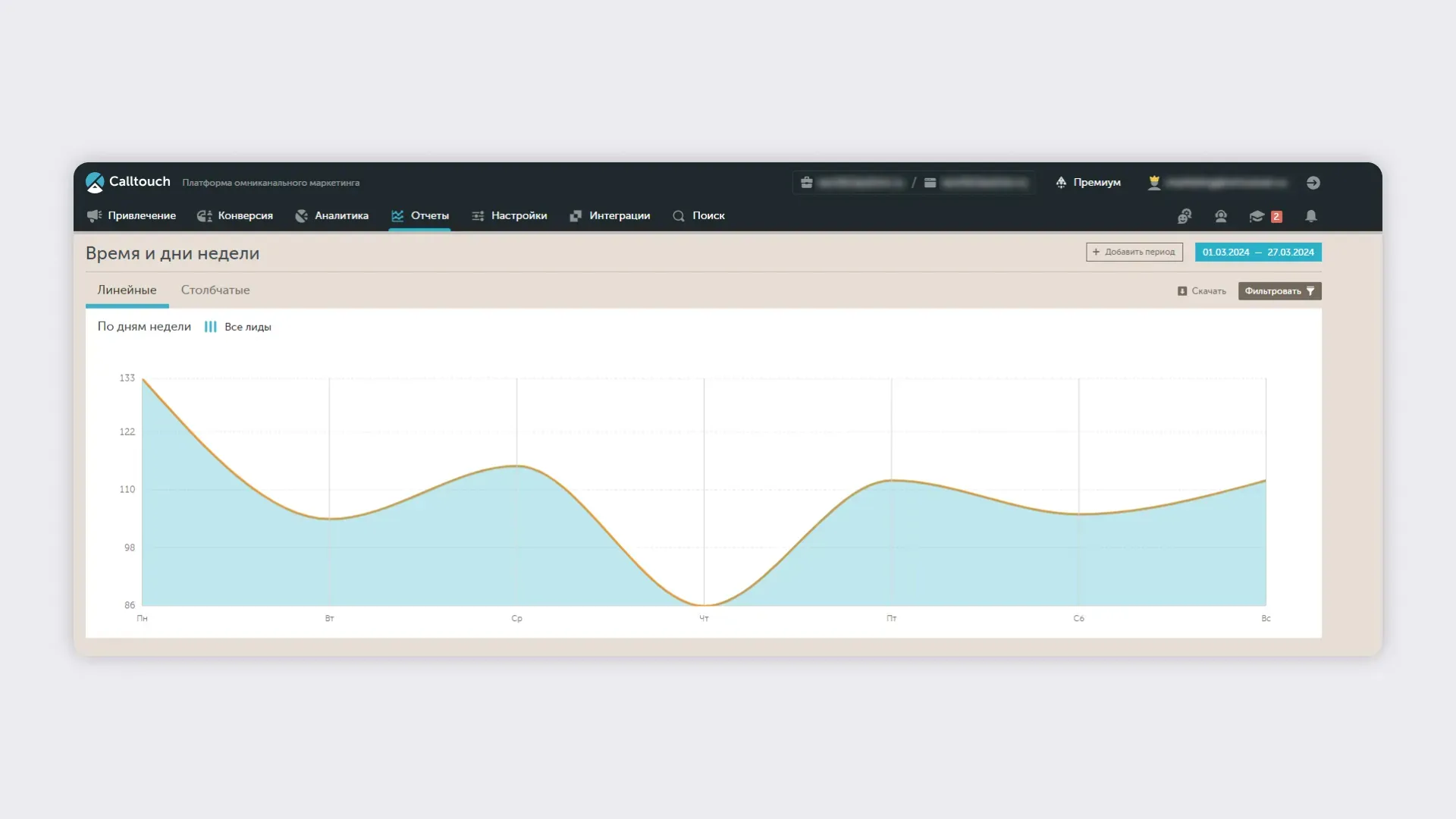This screenshot has height=819, width=1456.
Task: Open the Отчеты menu item
Action: click(420, 216)
